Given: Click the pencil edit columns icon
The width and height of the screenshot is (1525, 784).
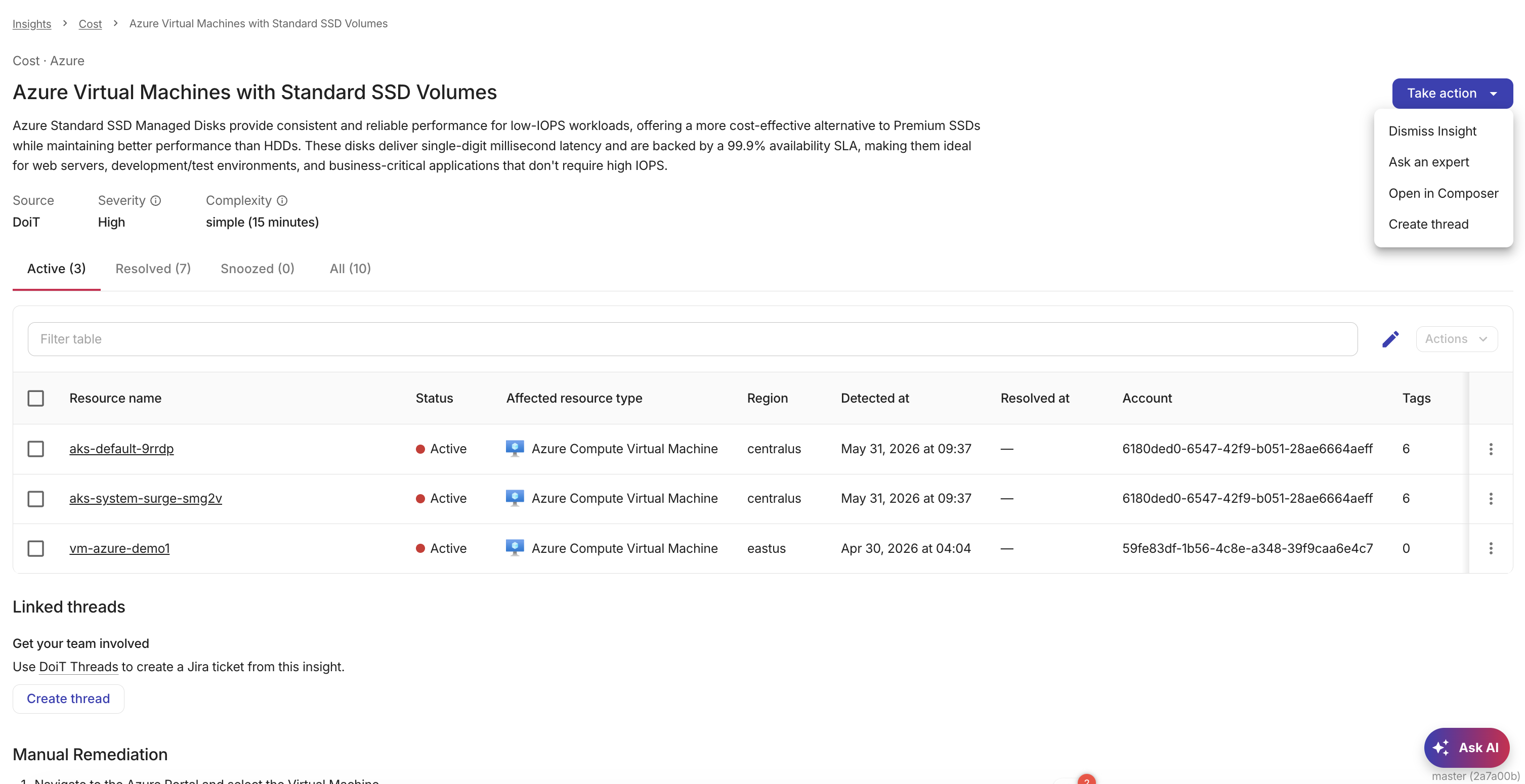Looking at the screenshot, I should (1390, 339).
